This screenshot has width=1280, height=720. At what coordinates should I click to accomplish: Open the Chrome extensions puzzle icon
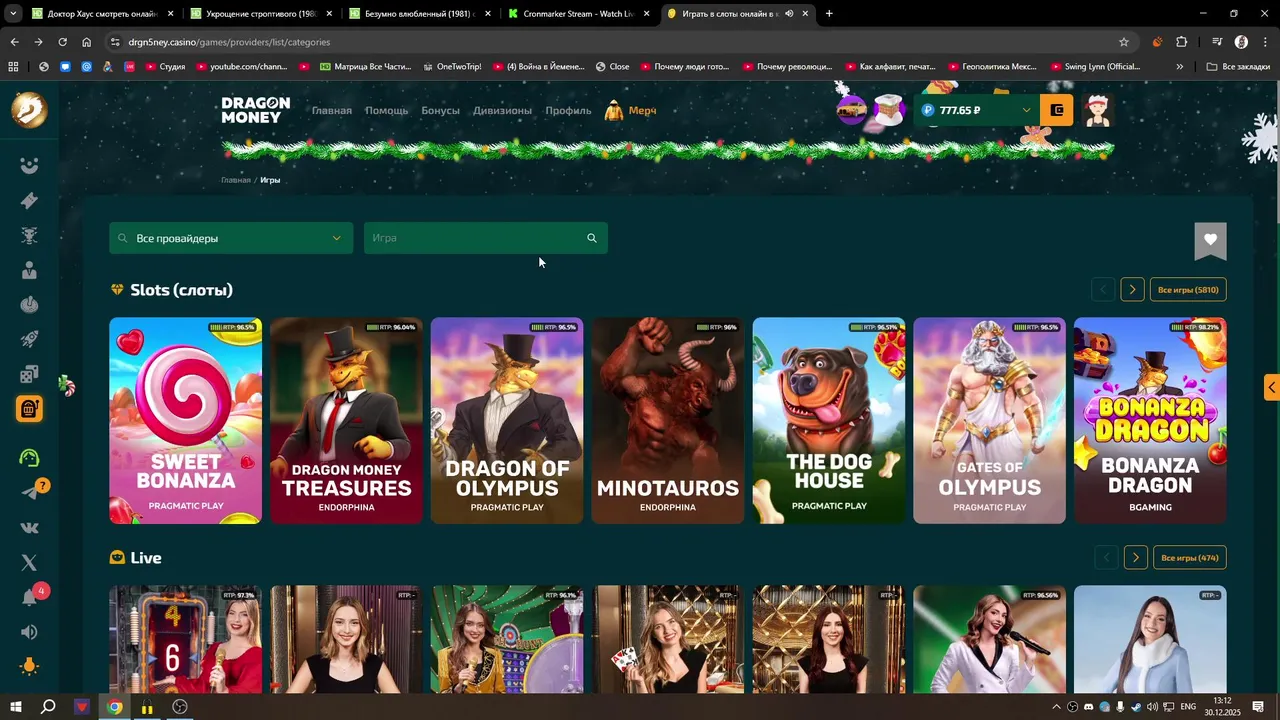click(1182, 42)
